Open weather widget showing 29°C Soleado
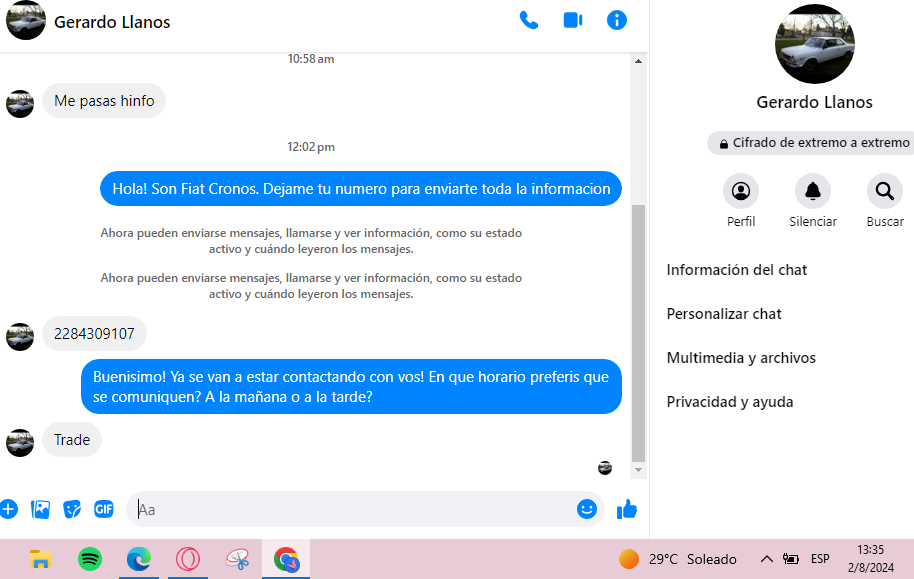 tap(678, 559)
